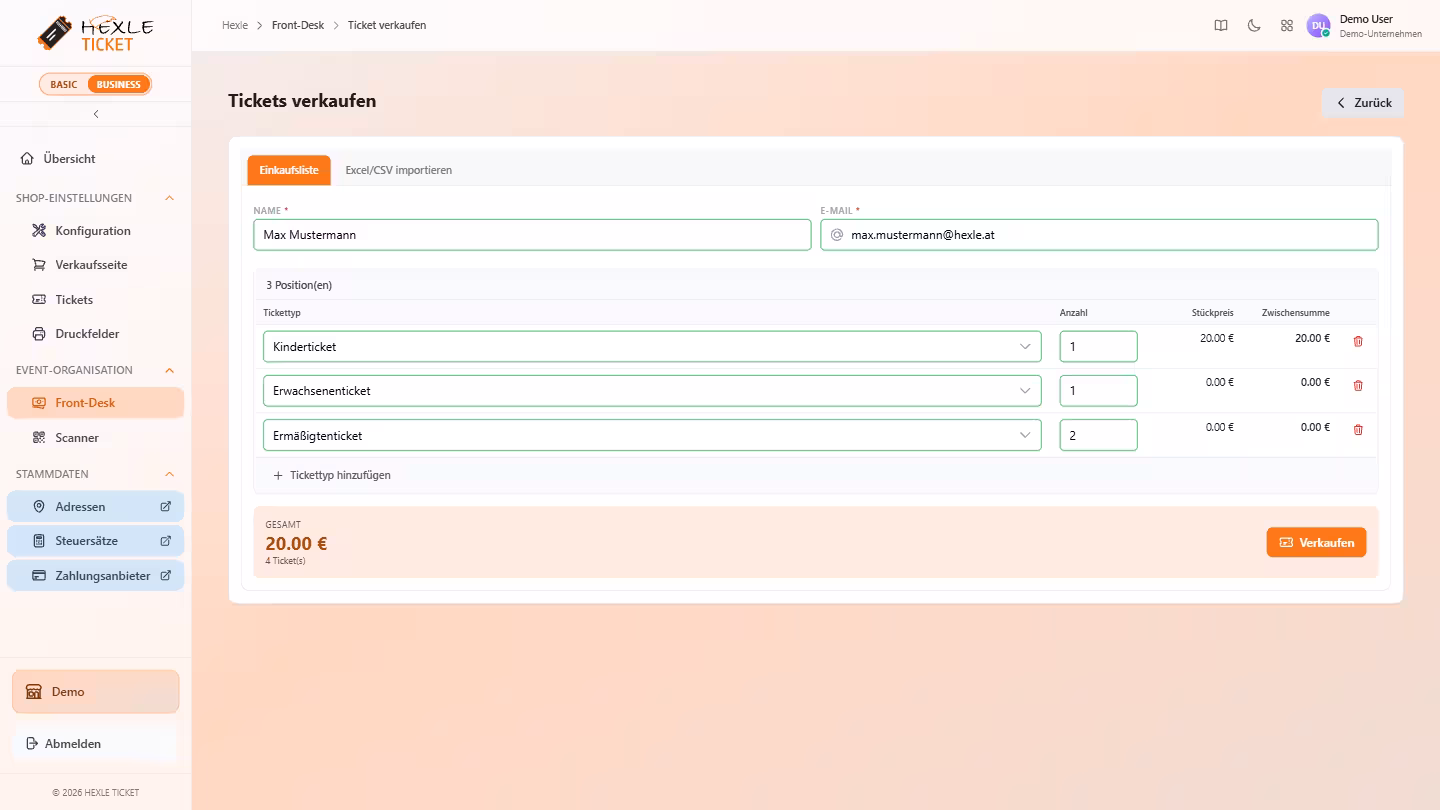This screenshot has width=1440, height=810.
Task: Go back with the Zurück button
Action: pyautogui.click(x=1363, y=103)
